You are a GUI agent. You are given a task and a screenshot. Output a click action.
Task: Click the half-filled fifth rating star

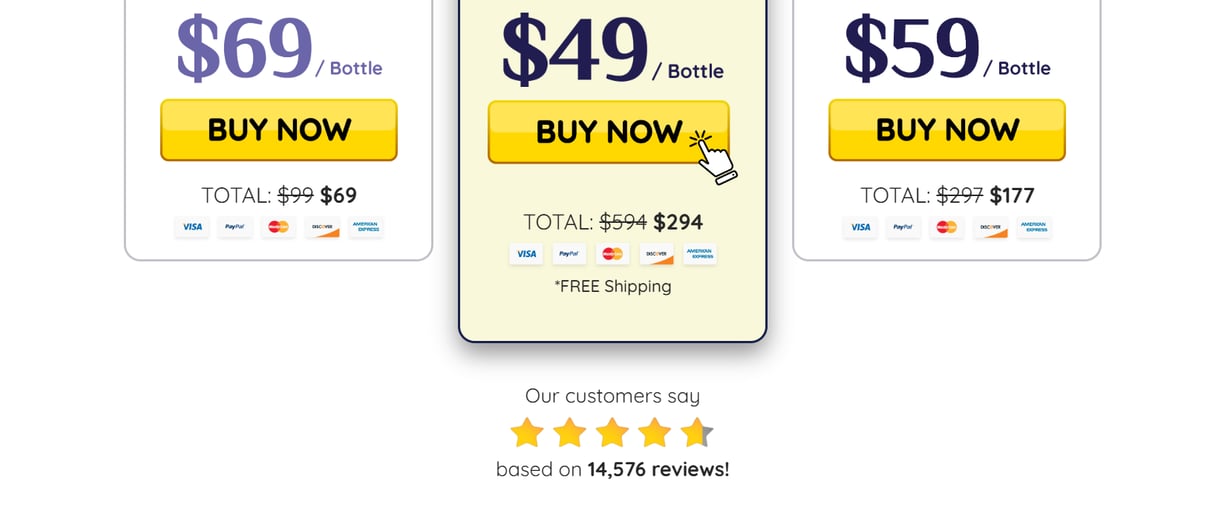(697, 433)
